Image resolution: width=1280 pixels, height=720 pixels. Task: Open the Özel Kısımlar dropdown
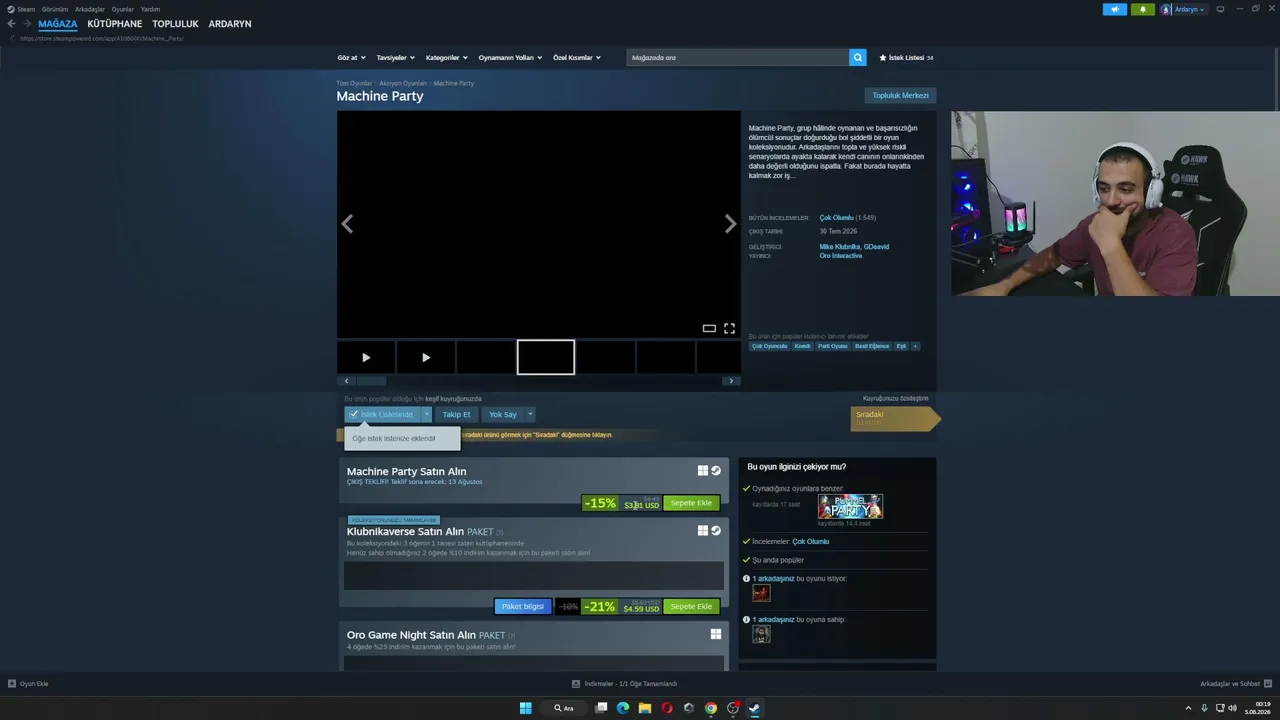(577, 58)
